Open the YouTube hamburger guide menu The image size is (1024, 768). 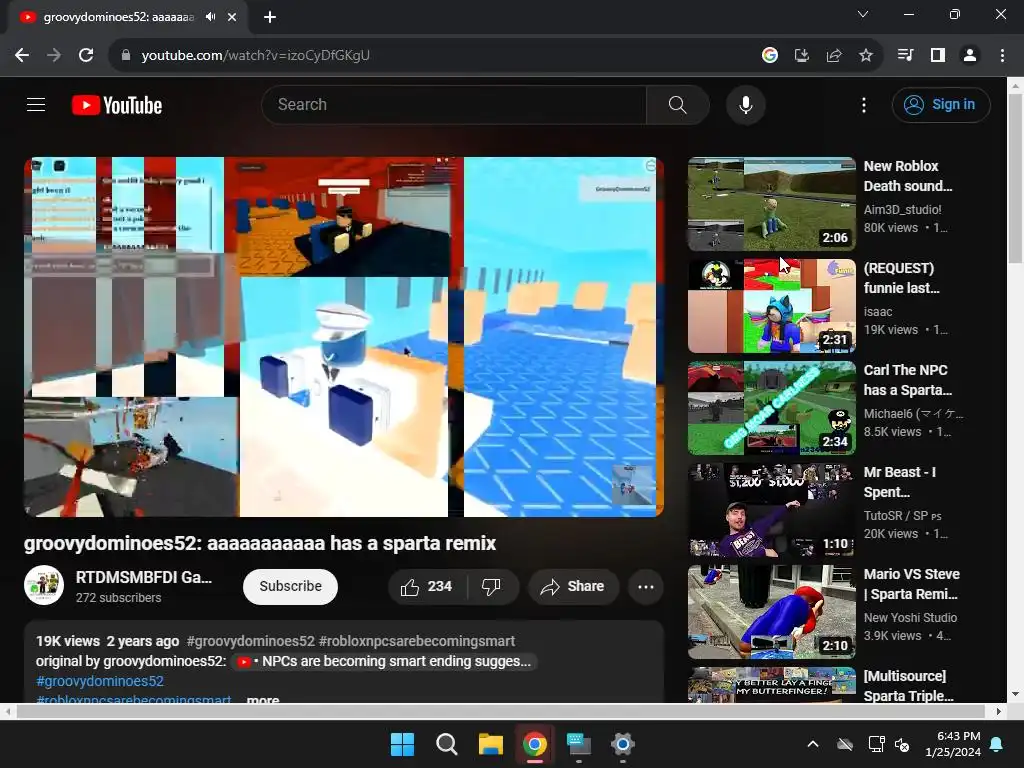tap(36, 104)
